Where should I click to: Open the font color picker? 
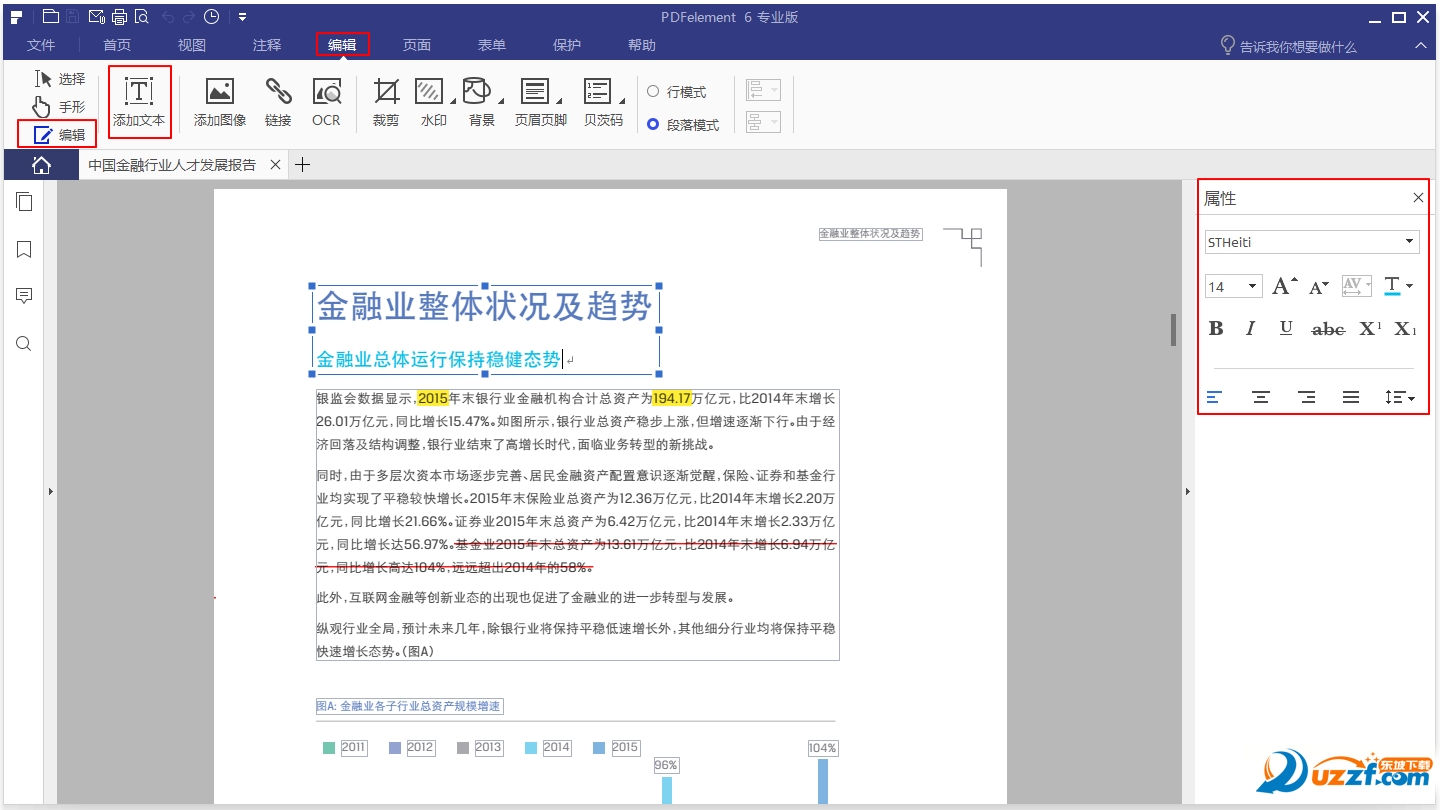pyautogui.click(x=1398, y=287)
